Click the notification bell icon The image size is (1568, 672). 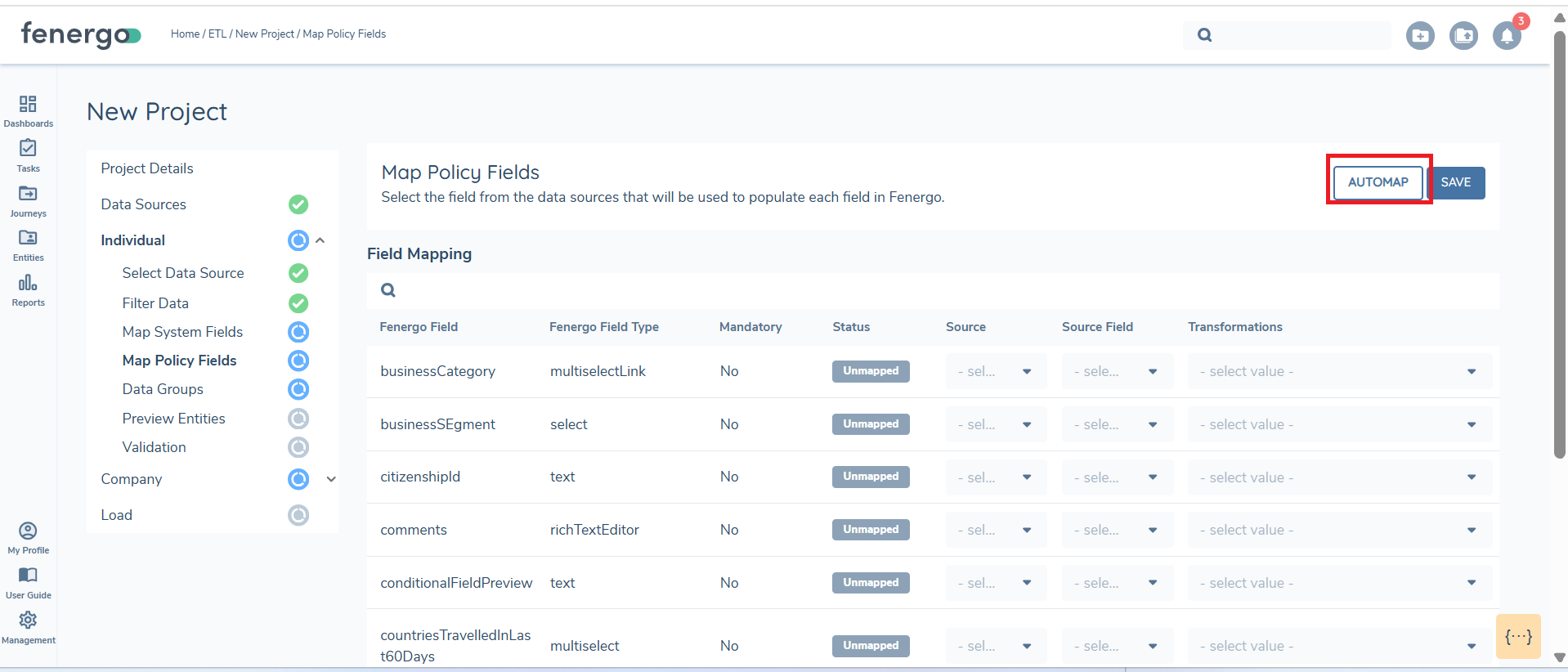[1507, 36]
